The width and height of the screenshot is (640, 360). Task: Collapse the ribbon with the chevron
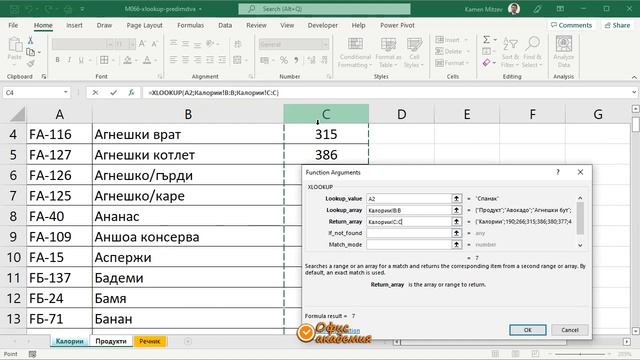[634, 77]
